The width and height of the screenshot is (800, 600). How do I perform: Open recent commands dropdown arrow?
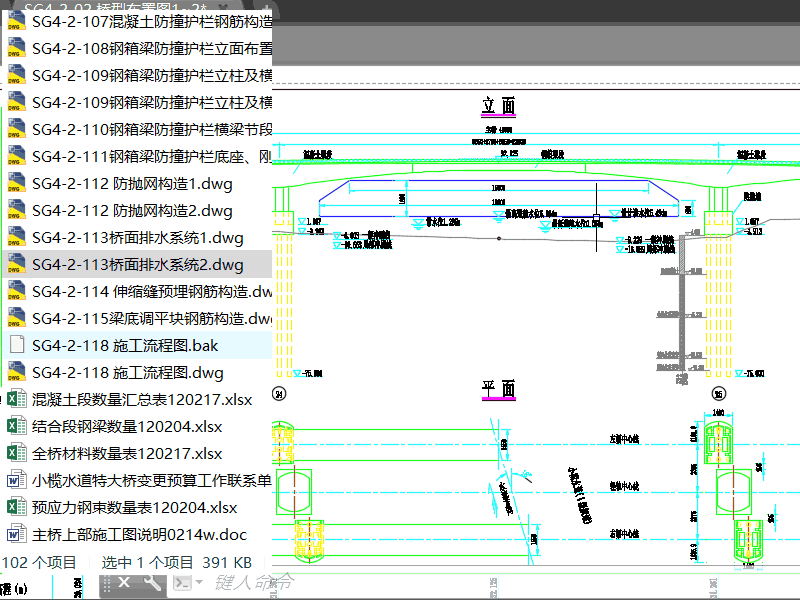[x=199, y=582]
